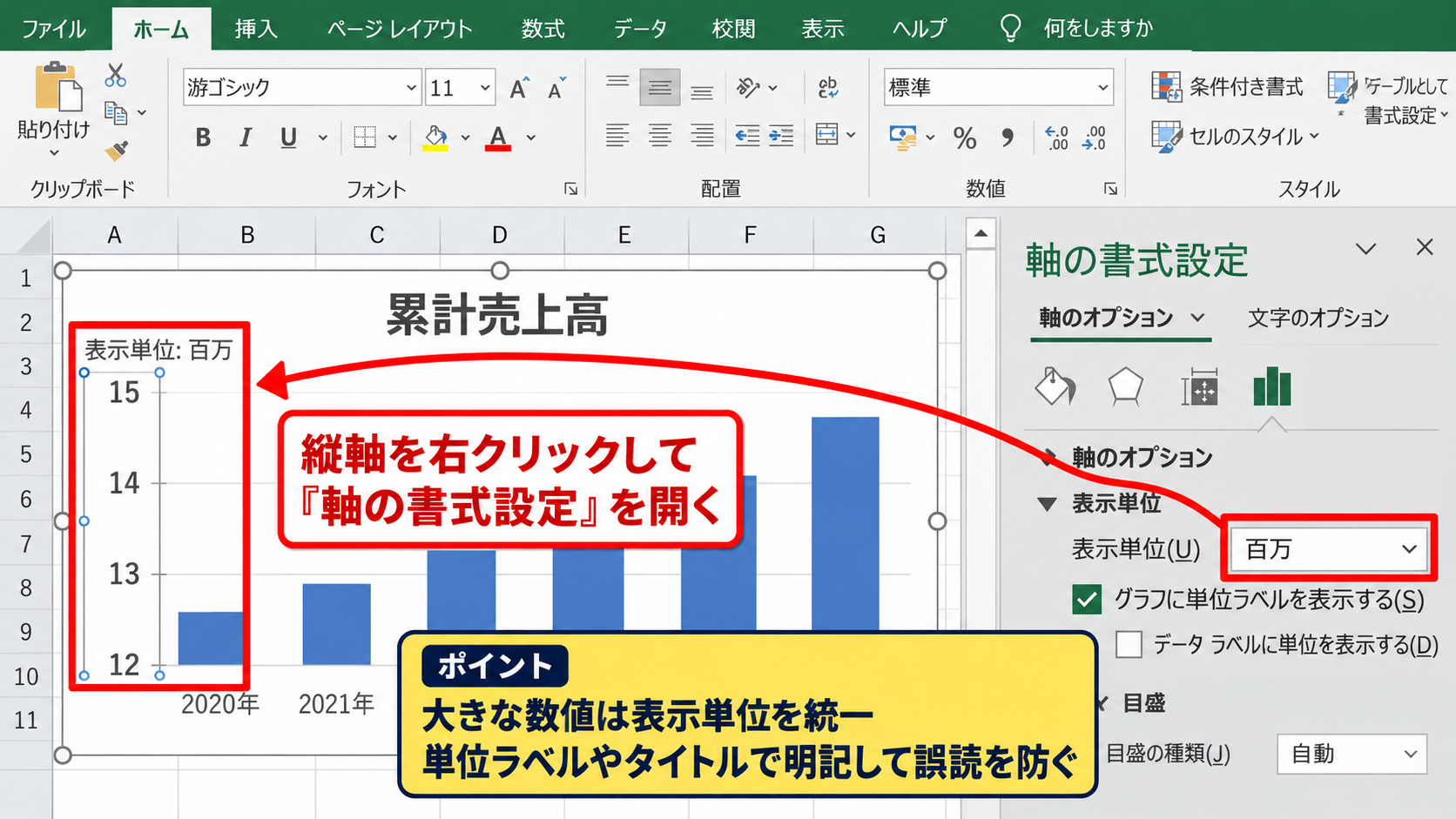This screenshot has width=1456, height=819.
Task: Click the Format Painter brush icon
Action: point(117,151)
